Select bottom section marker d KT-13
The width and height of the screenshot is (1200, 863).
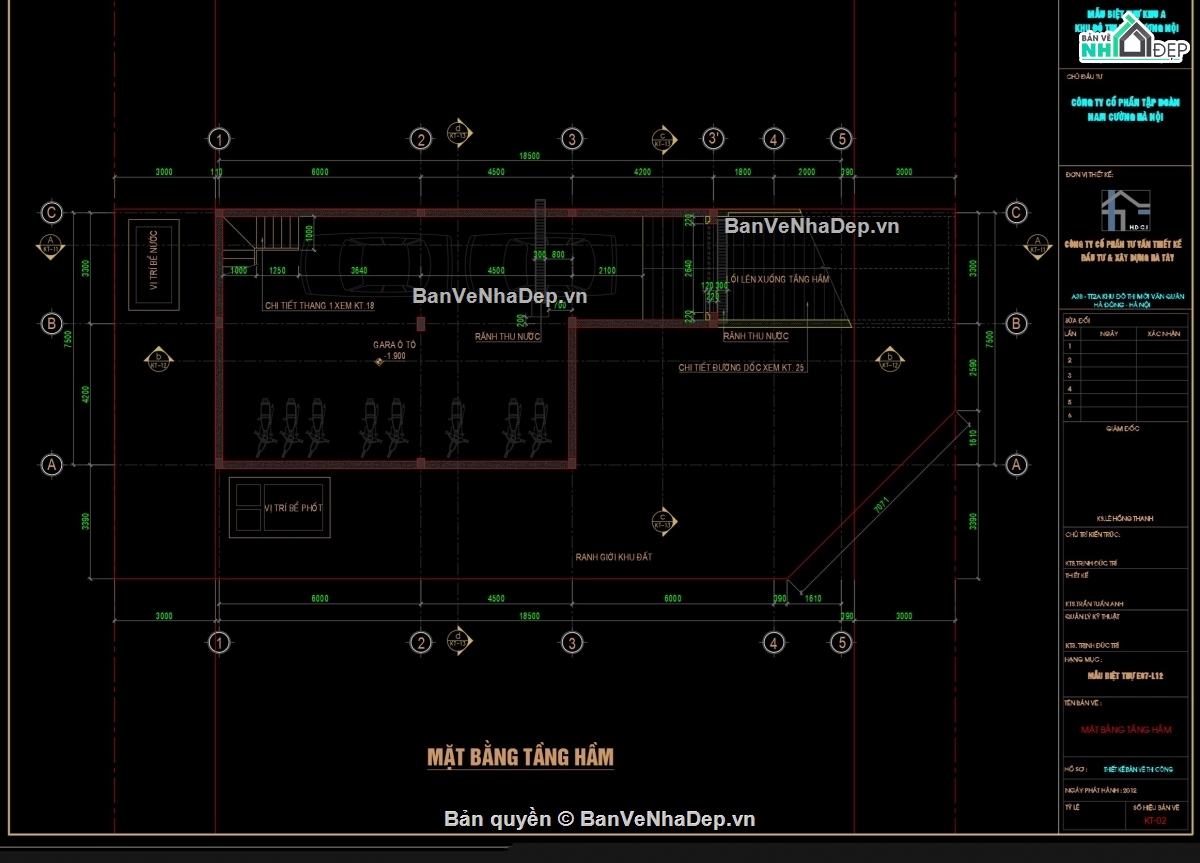coord(458,640)
